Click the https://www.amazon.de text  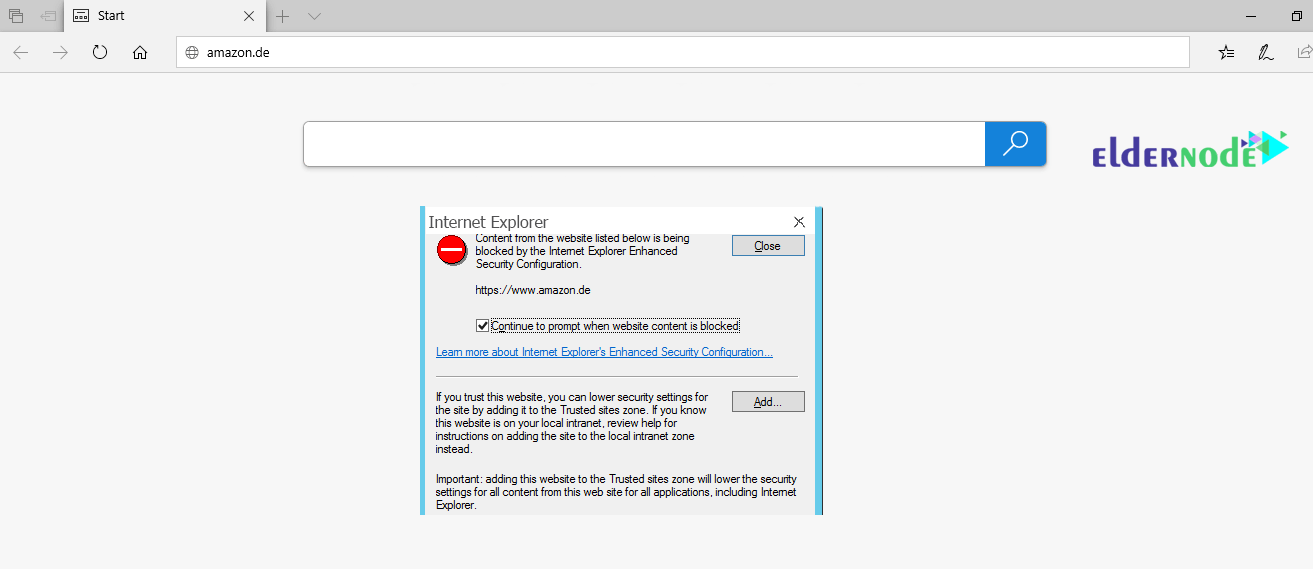pyautogui.click(x=533, y=290)
